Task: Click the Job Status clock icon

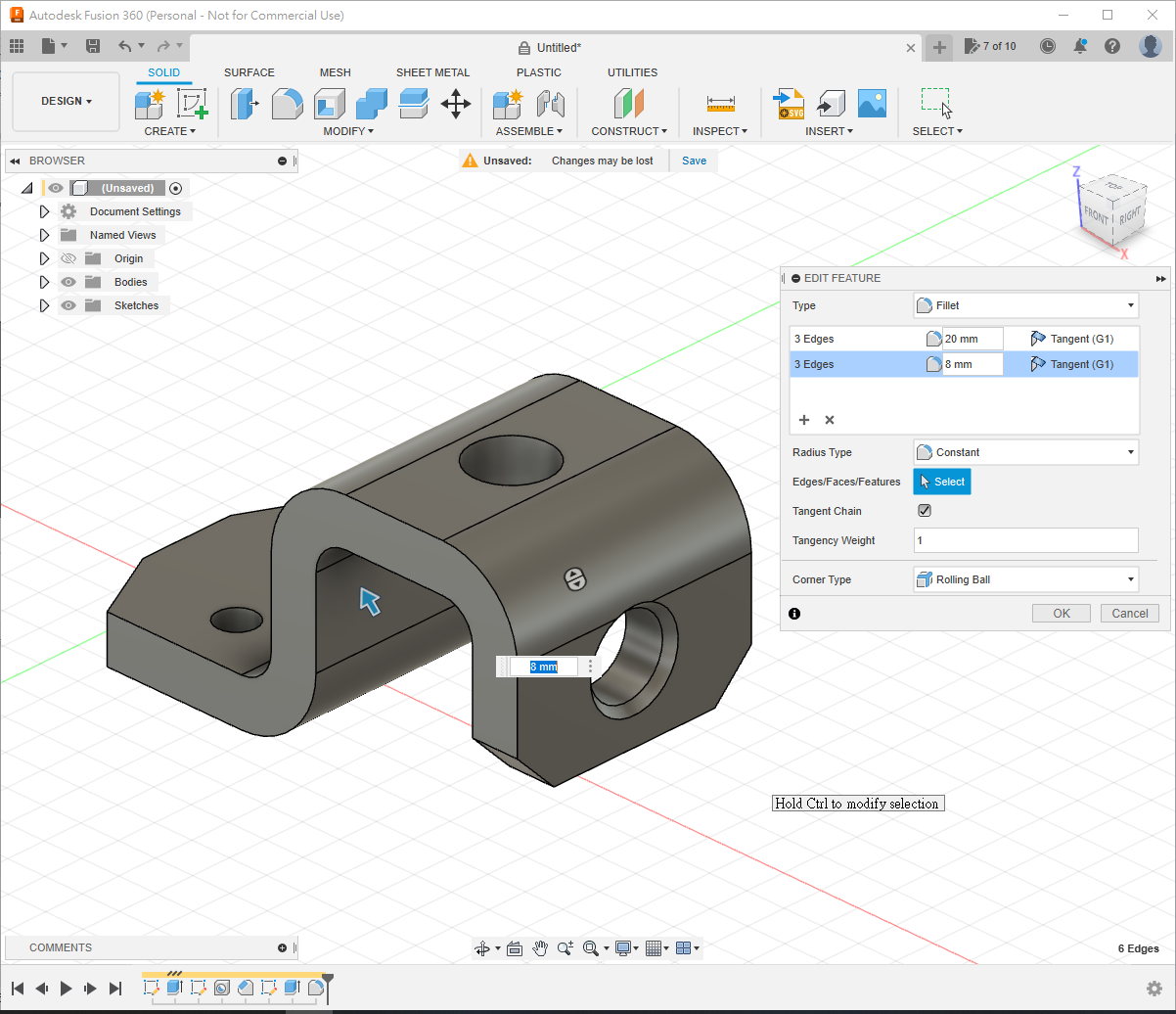Action: pyautogui.click(x=1048, y=46)
